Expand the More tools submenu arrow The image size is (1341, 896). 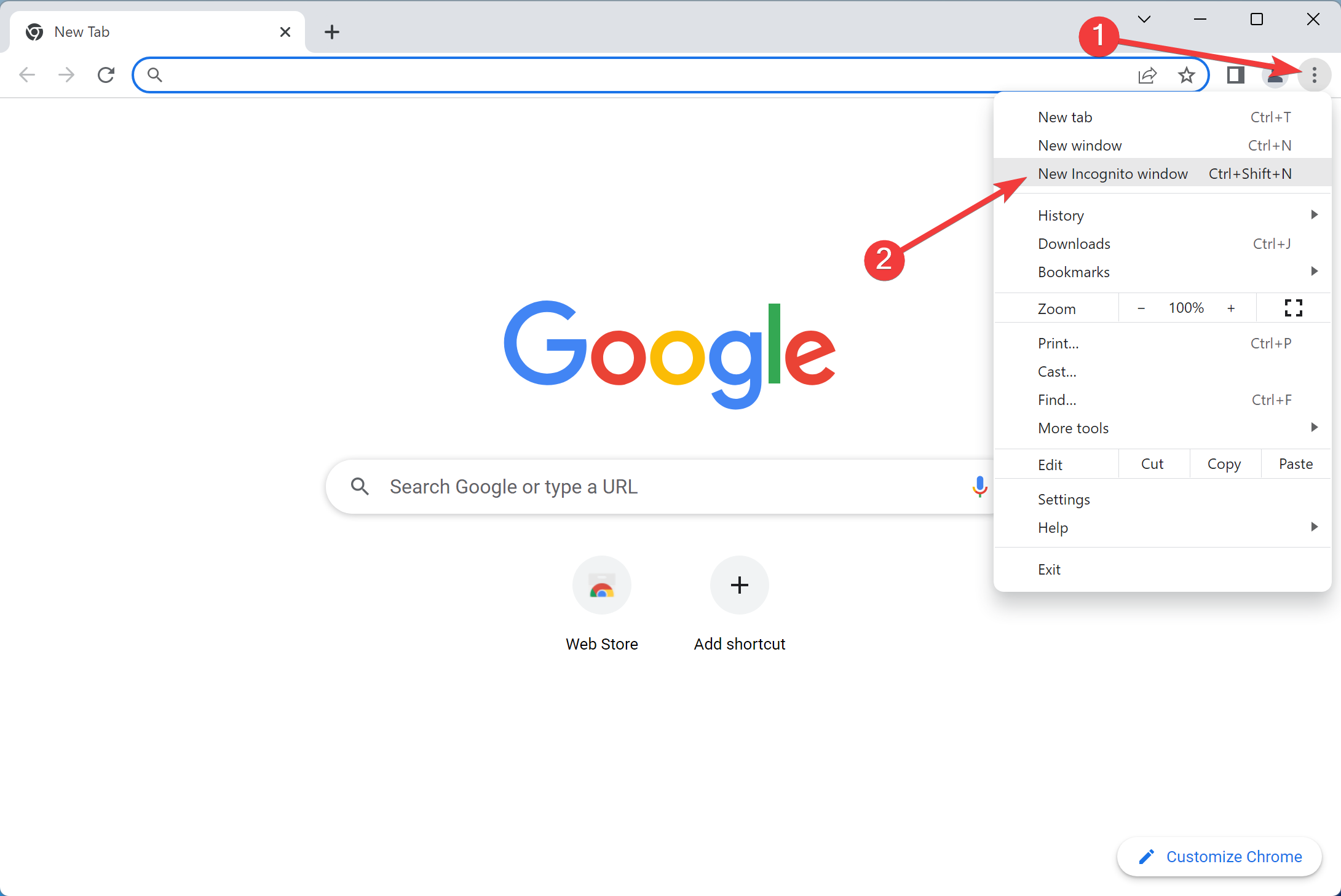pyautogui.click(x=1317, y=428)
